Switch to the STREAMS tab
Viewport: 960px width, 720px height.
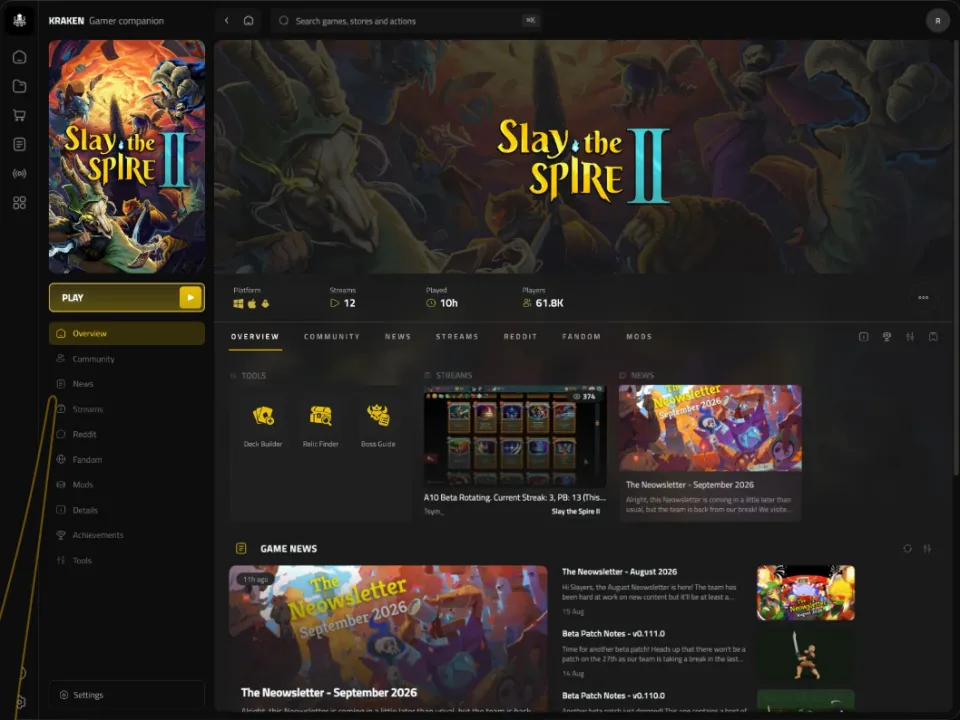tap(457, 337)
